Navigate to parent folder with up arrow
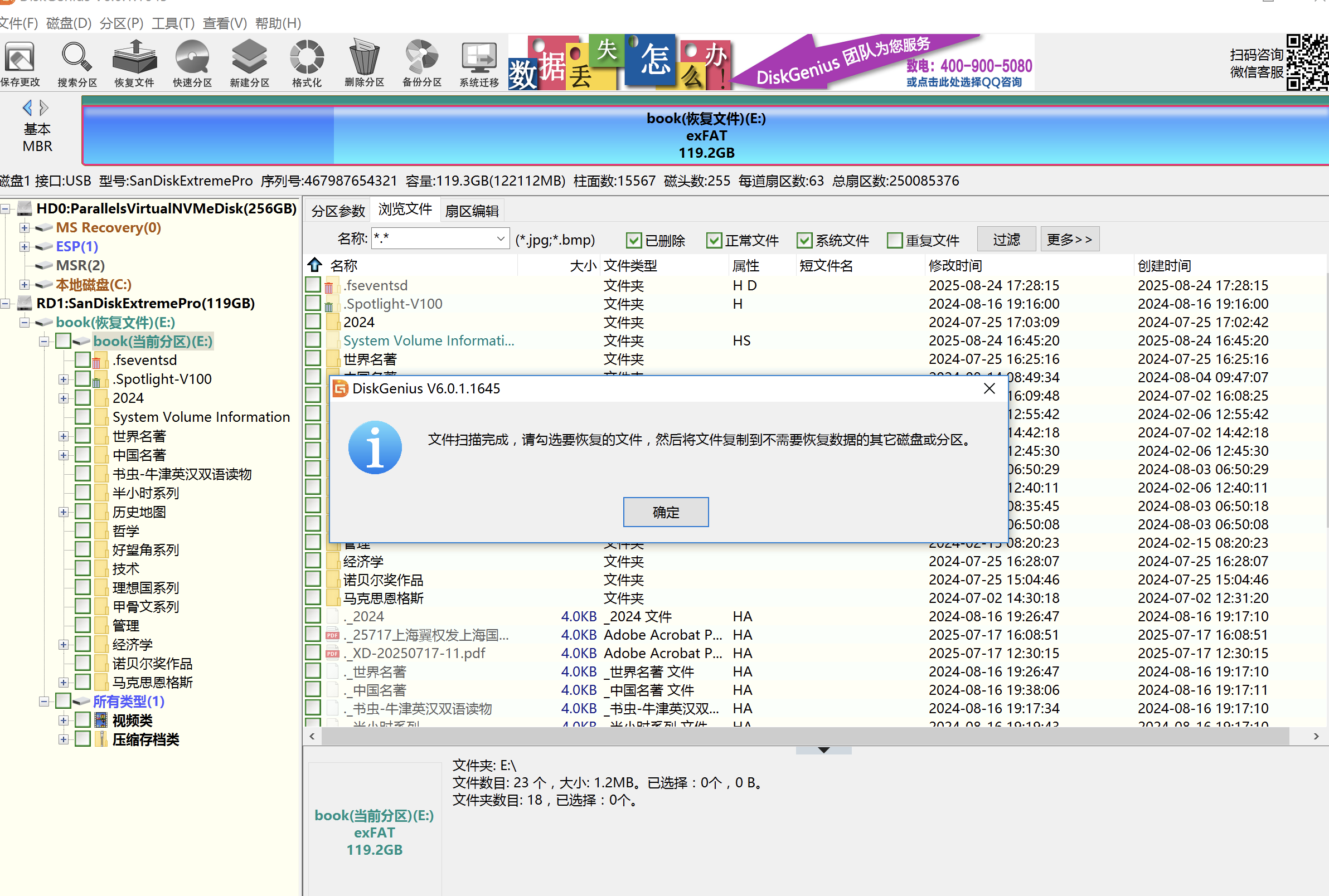Screen dimensions: 1329x896 [315, 265]
